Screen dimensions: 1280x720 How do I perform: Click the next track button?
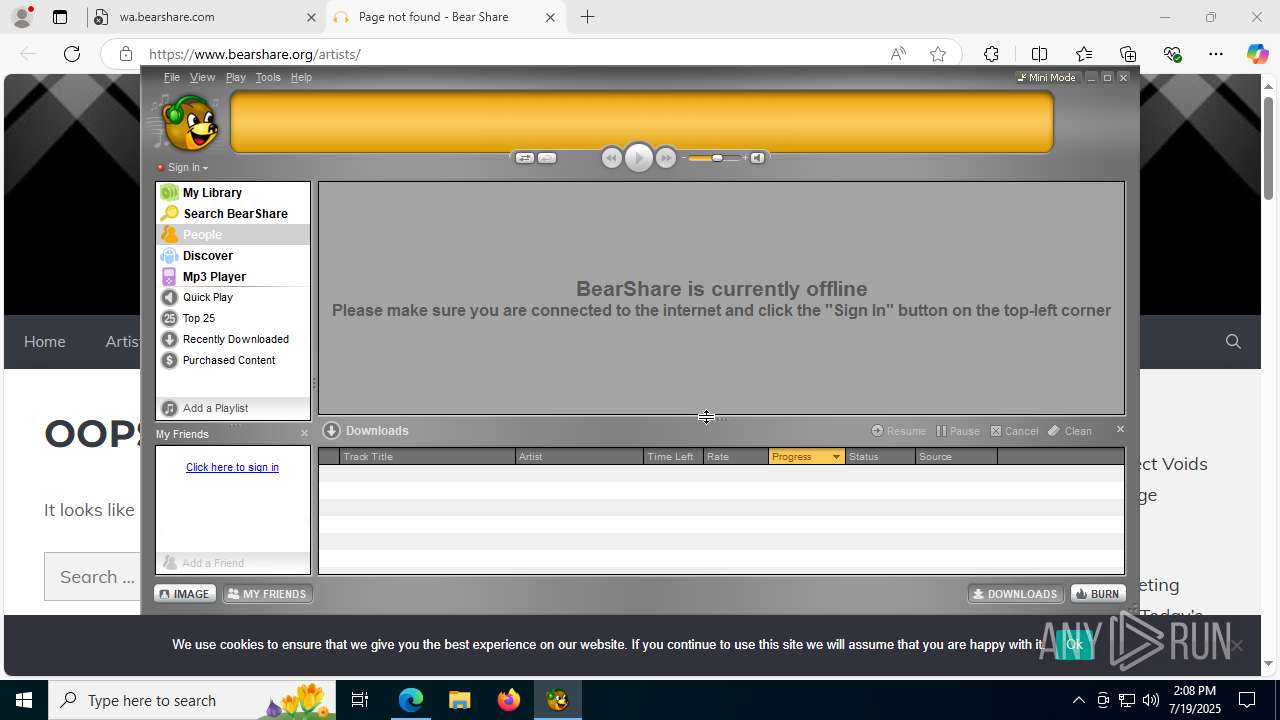[665, 158]
